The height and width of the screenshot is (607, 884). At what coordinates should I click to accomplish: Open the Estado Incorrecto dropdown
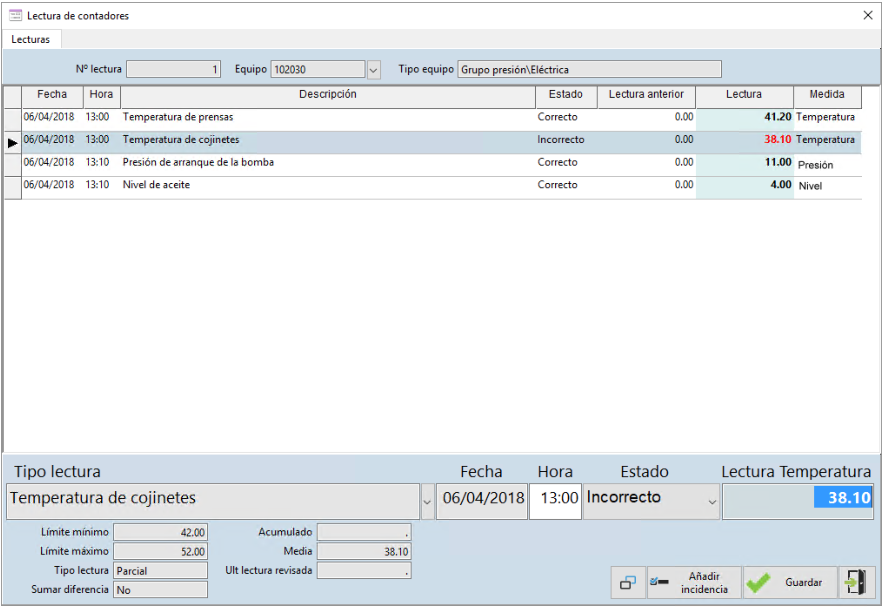[x=713, y=501]
